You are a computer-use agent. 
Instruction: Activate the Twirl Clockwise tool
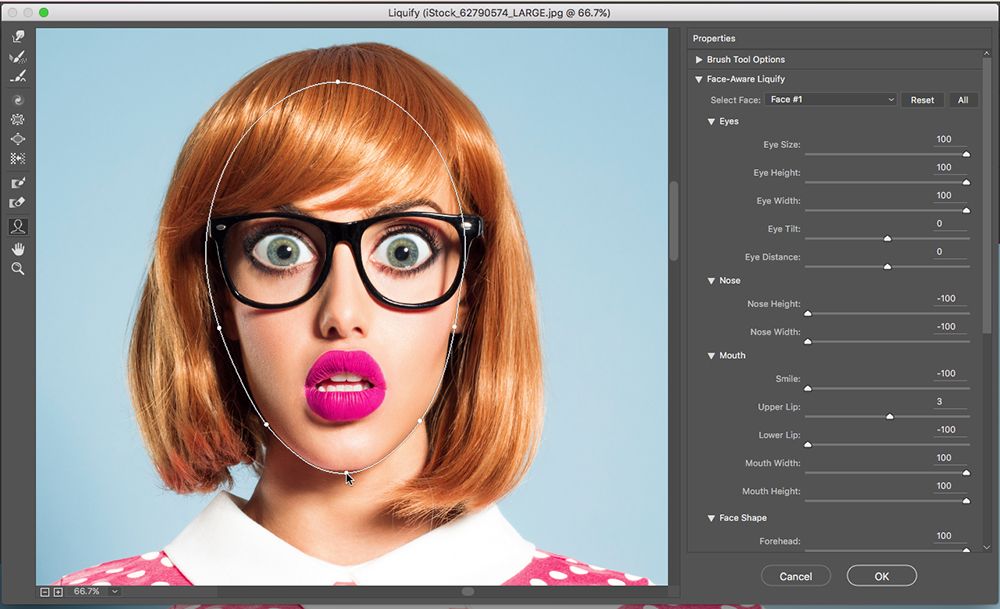pos(17,99)
